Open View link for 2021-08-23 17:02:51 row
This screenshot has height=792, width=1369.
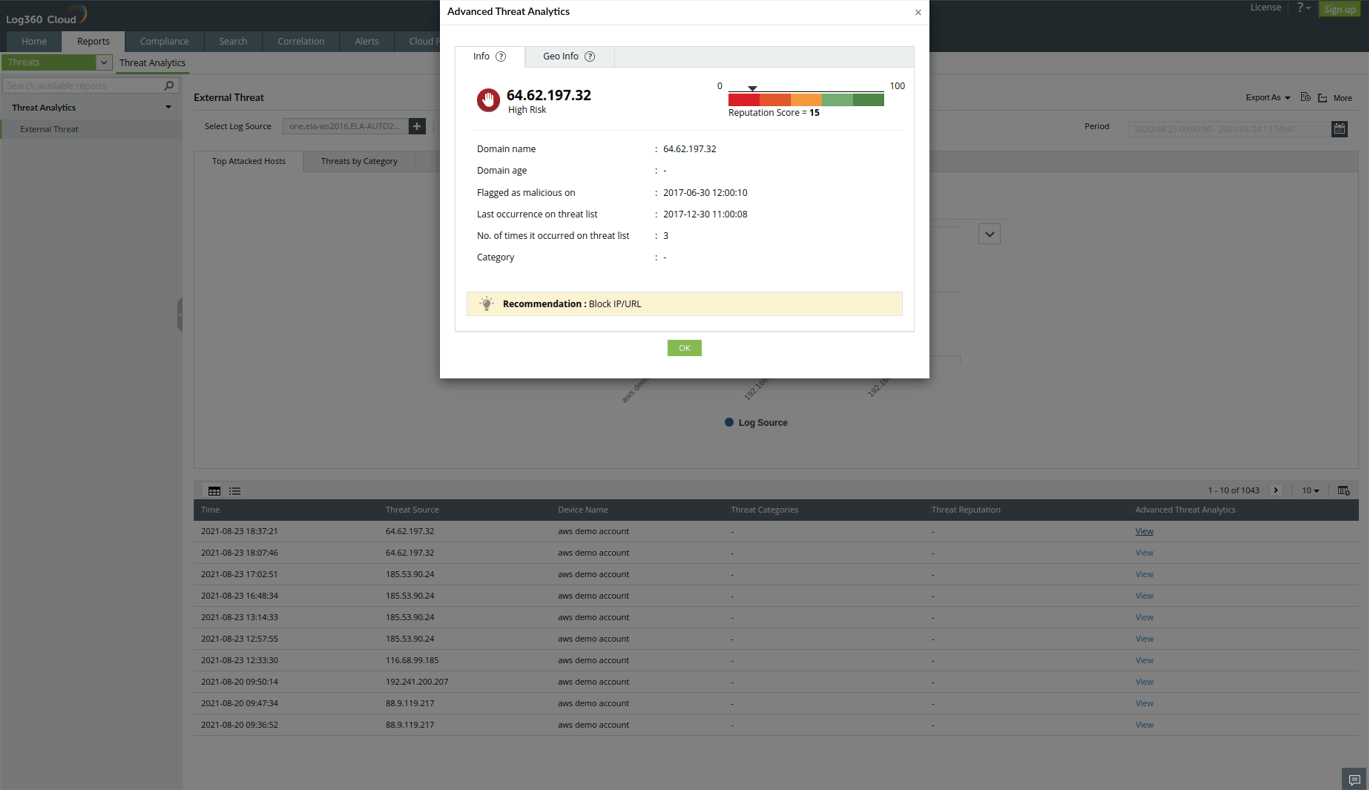[x=1144, y=575]
